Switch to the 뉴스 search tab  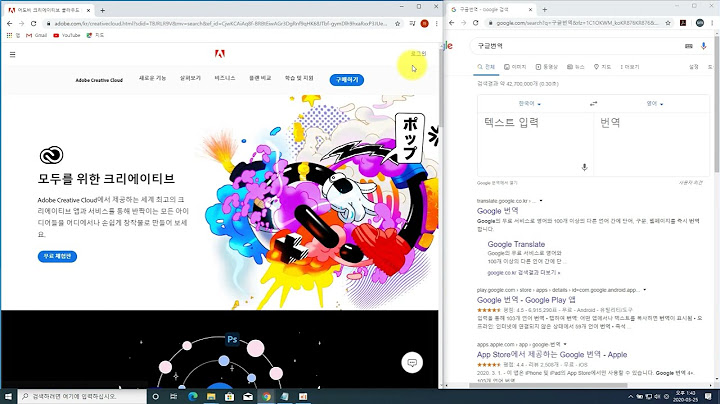pos(575,67)
